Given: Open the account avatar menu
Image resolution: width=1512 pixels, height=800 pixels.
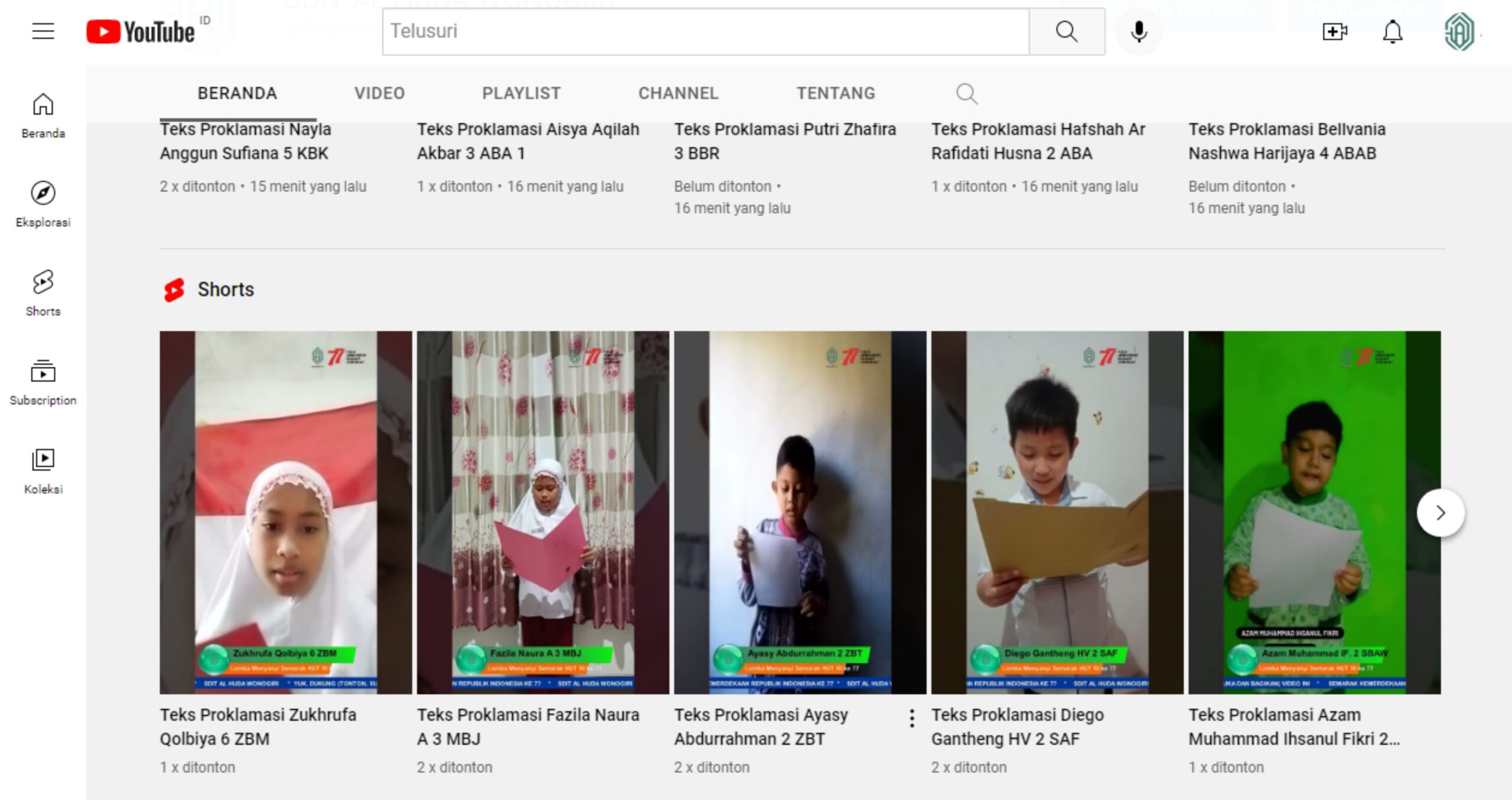Looking at the screenshot, I should (1459, 31).
